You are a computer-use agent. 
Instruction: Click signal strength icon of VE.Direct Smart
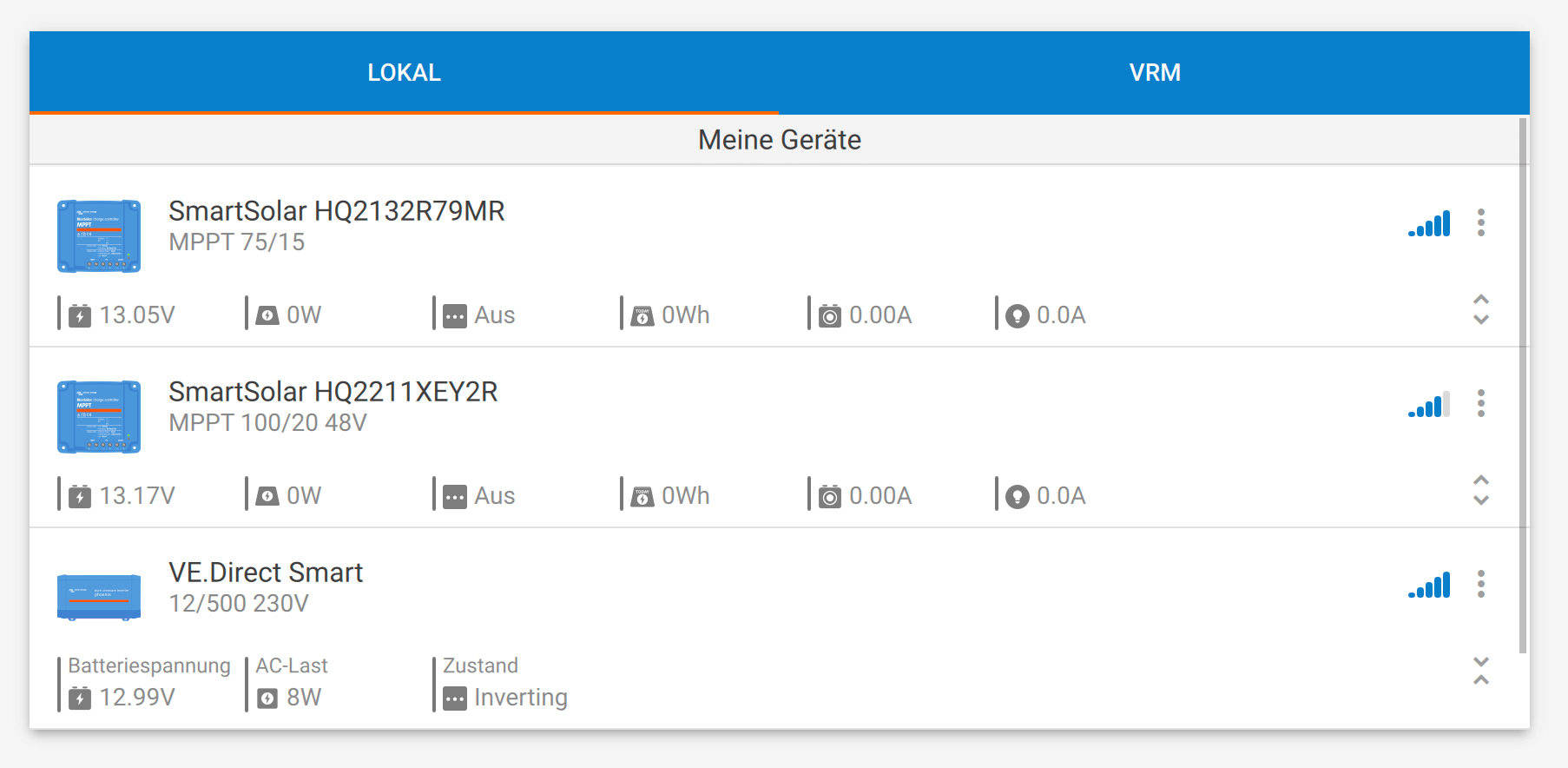pos(1429,585)
